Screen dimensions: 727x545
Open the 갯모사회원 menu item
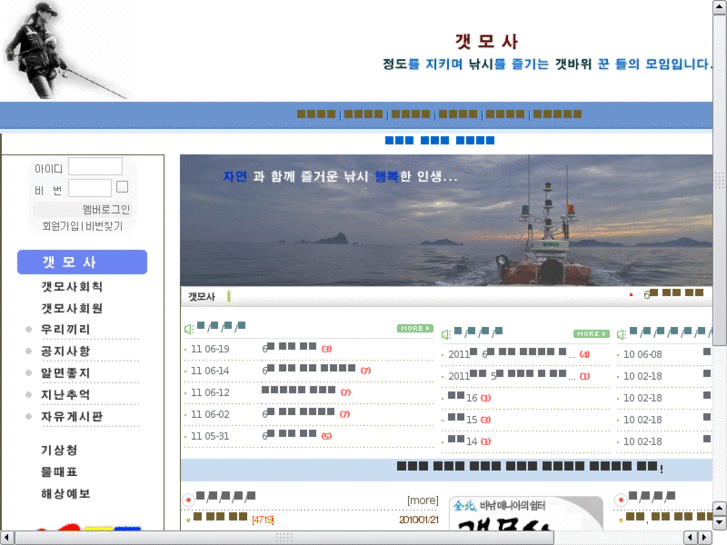point(72,308)
